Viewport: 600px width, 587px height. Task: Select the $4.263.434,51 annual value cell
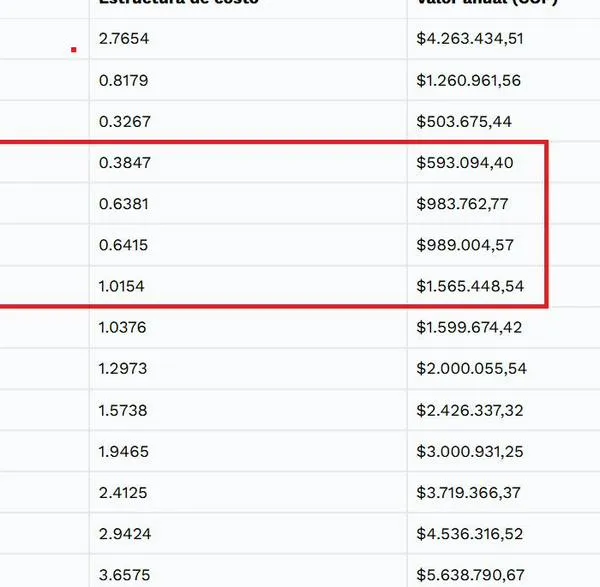pos(470,39)
